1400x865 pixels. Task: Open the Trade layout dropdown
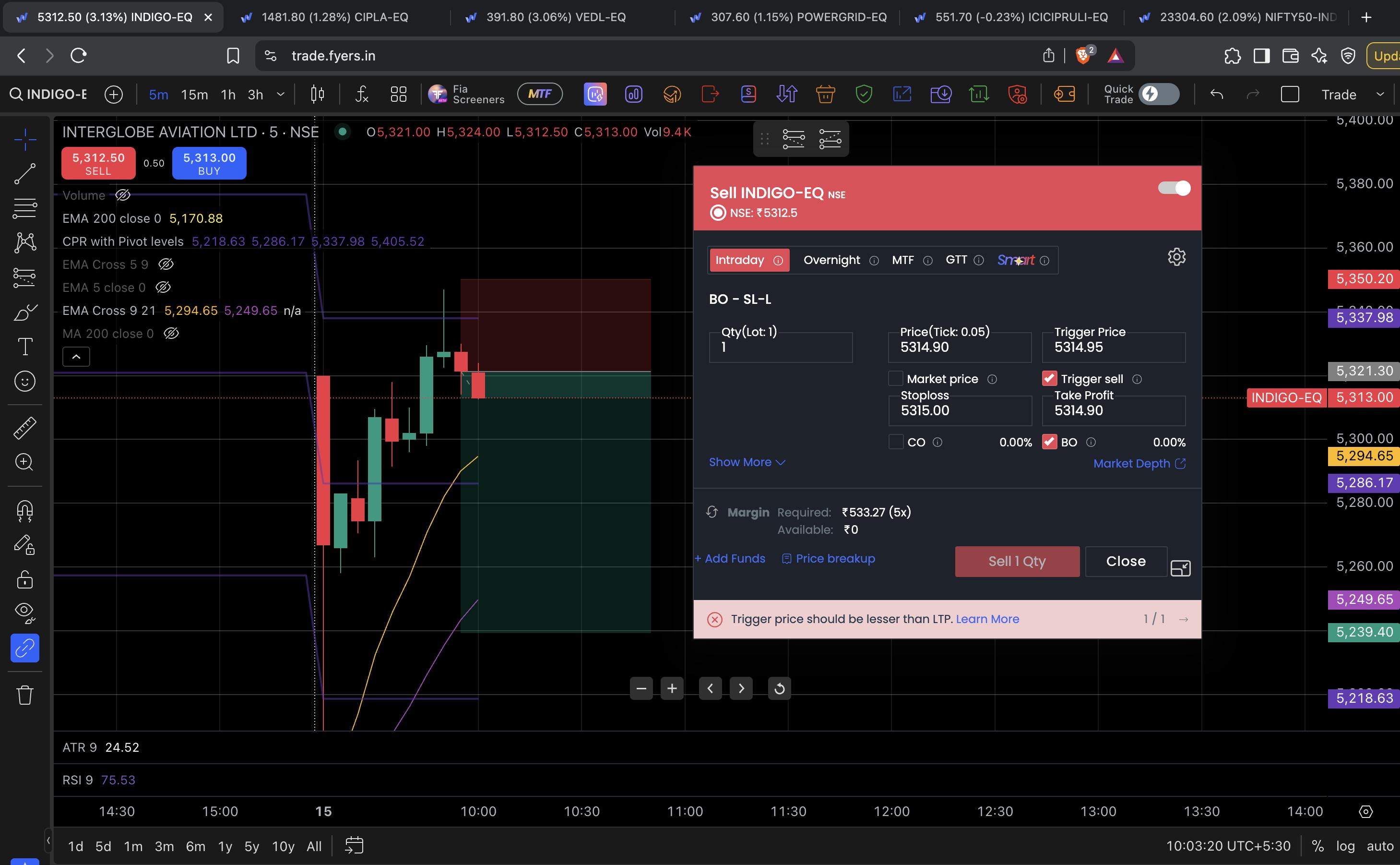click(1353, 95)
